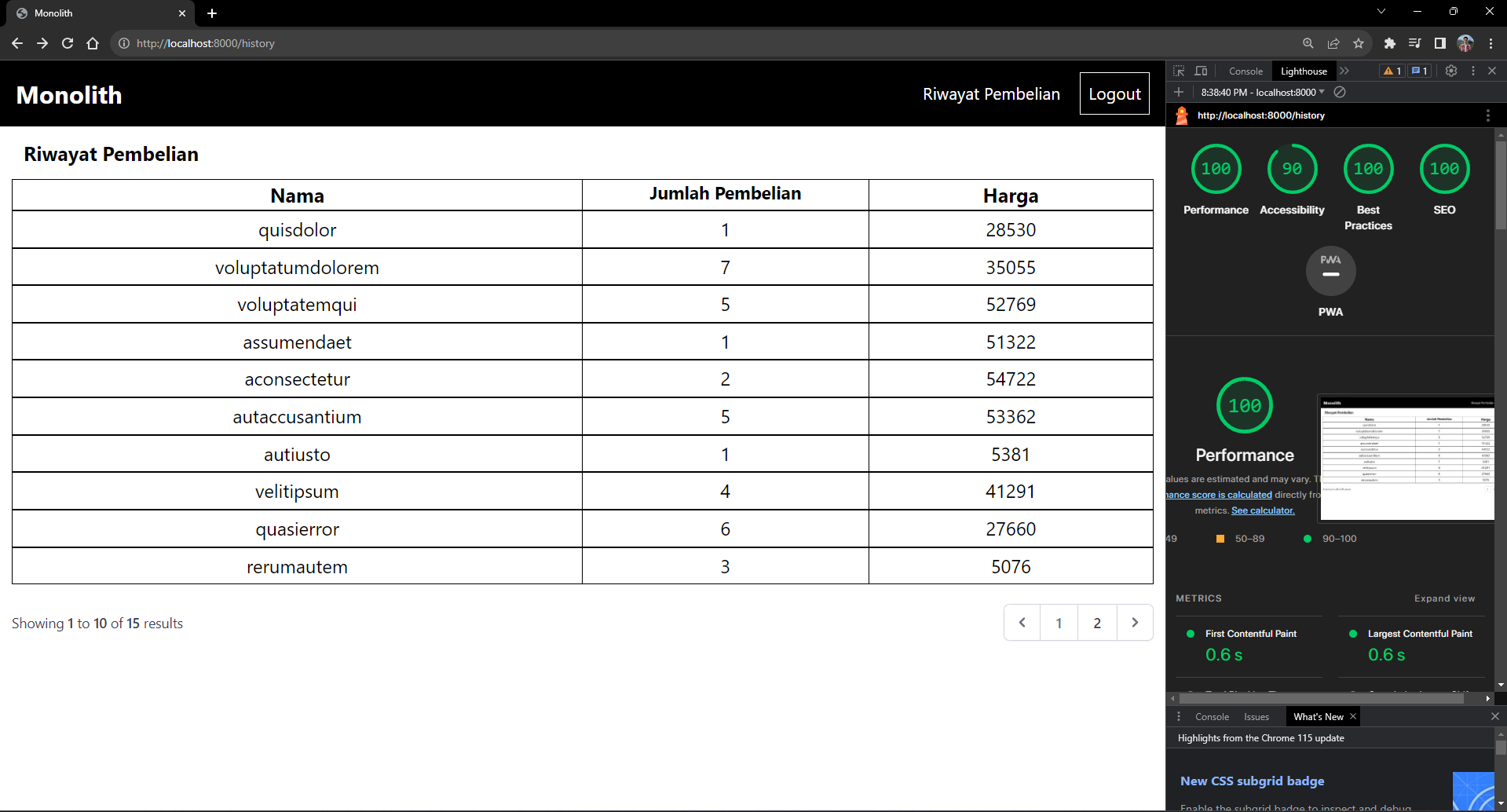This screenshot has height=812, width=1507.
Task: Open the issues badge showing 1 message
Action: tap(1418, 71)
